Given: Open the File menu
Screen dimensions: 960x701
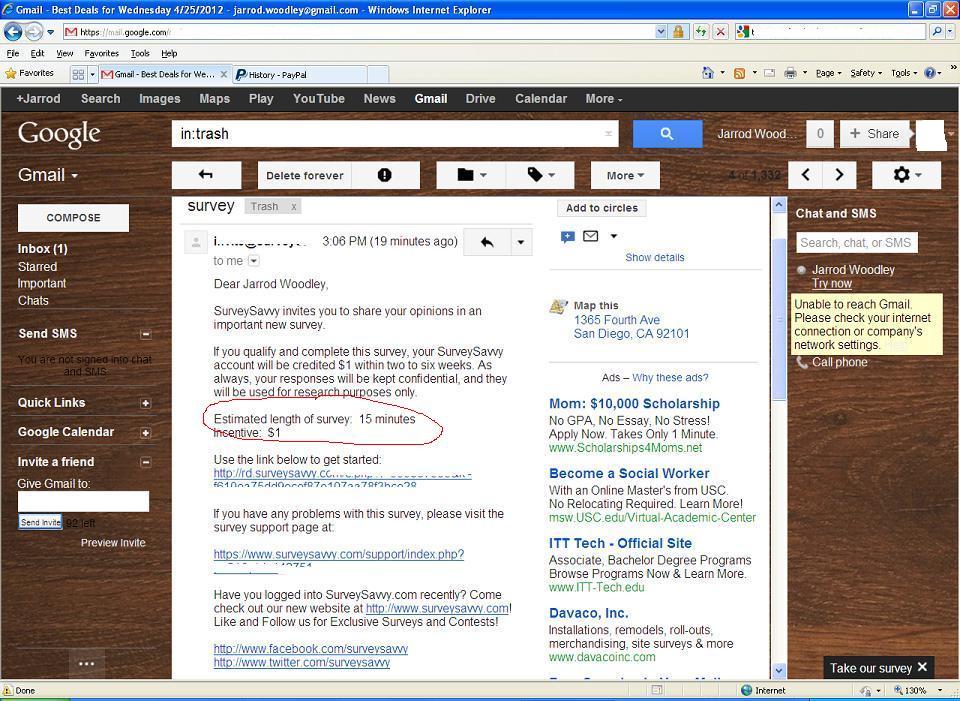Looking at the screenshot, I should pyautogui.click(x=13, y=53).
